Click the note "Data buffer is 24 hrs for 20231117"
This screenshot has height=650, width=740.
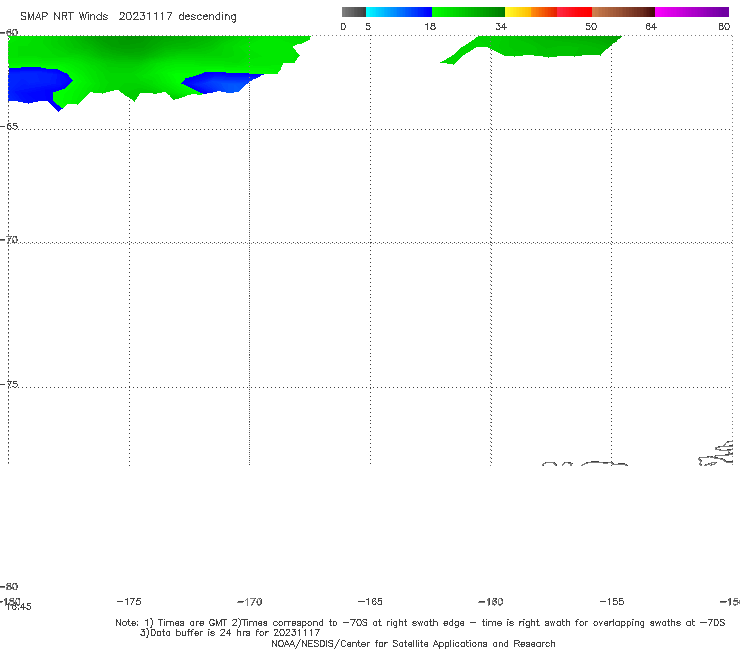(x=230, y=633)
